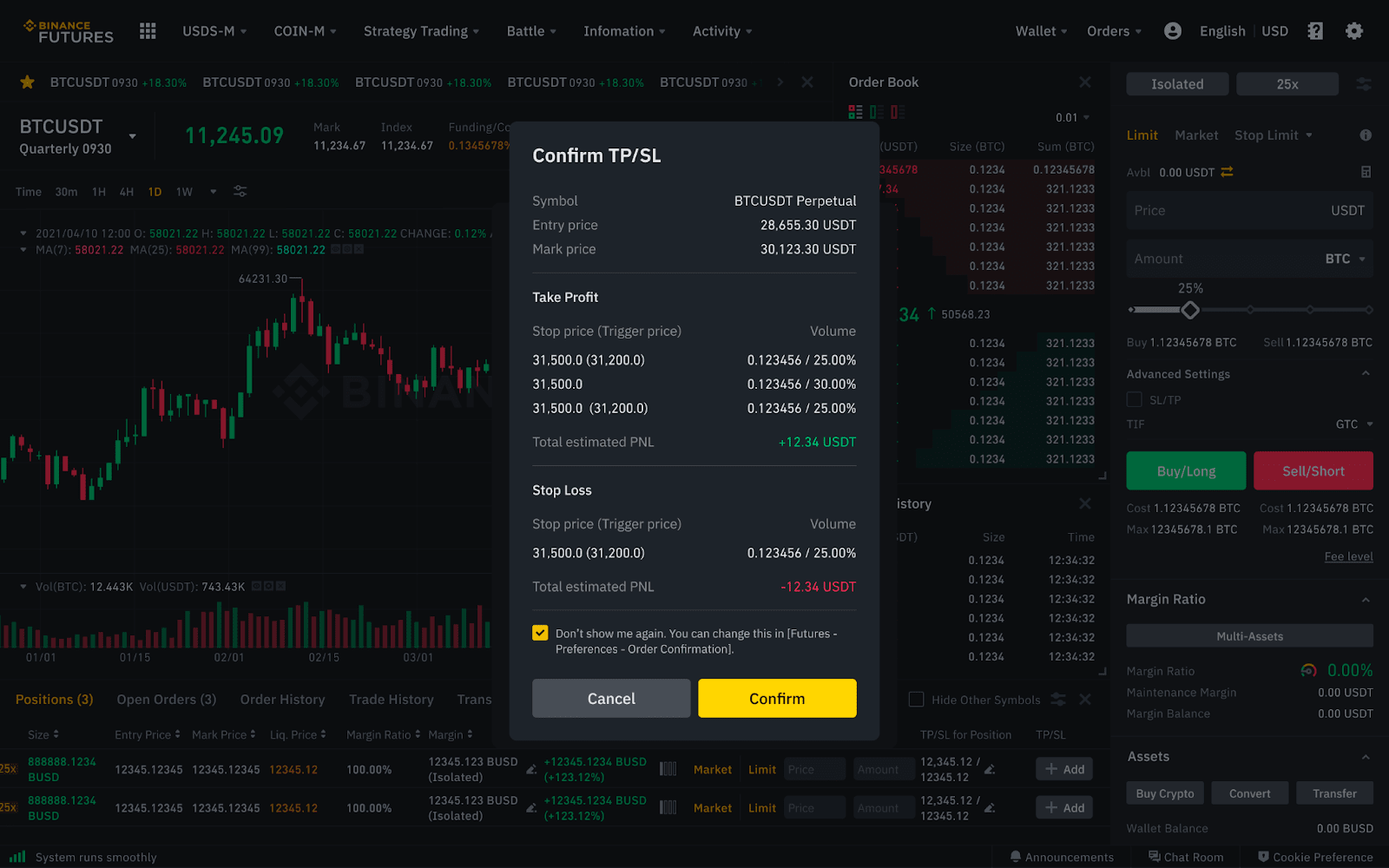Open the calculator icon
Image resolution: width=1389 pixels, height=868 pixels.
point(1366,172)
